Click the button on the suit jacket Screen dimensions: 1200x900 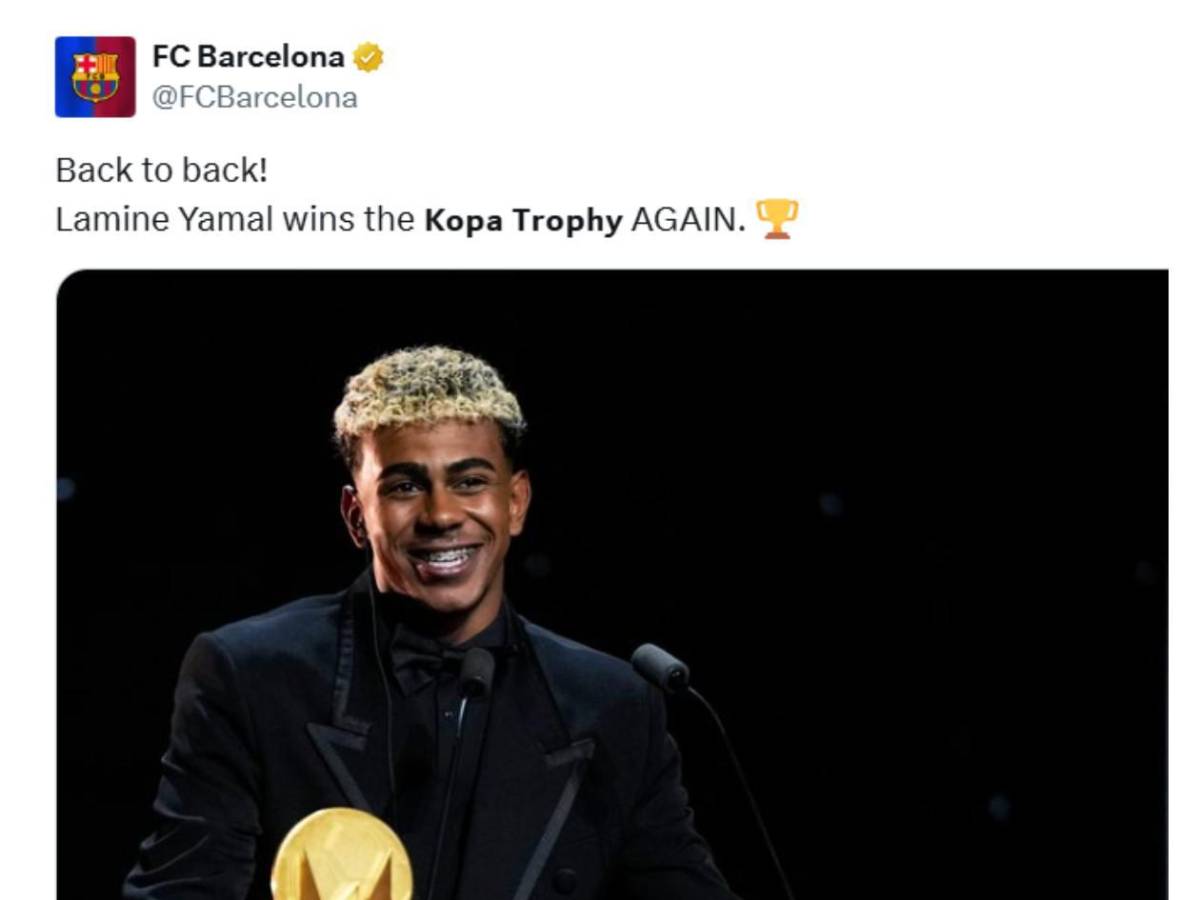click(565, 882)
